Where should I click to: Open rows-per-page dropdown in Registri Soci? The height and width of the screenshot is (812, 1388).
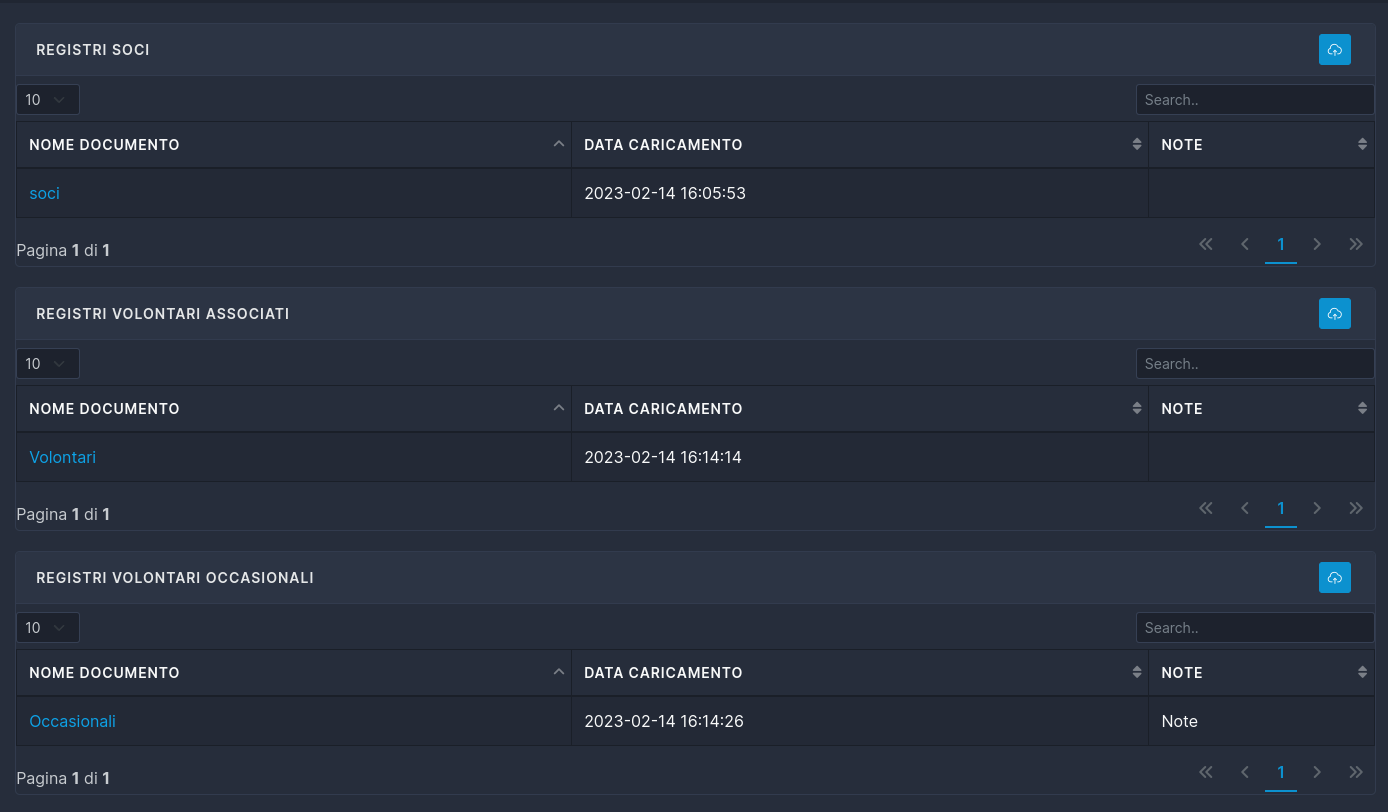(x=48, y=100)
